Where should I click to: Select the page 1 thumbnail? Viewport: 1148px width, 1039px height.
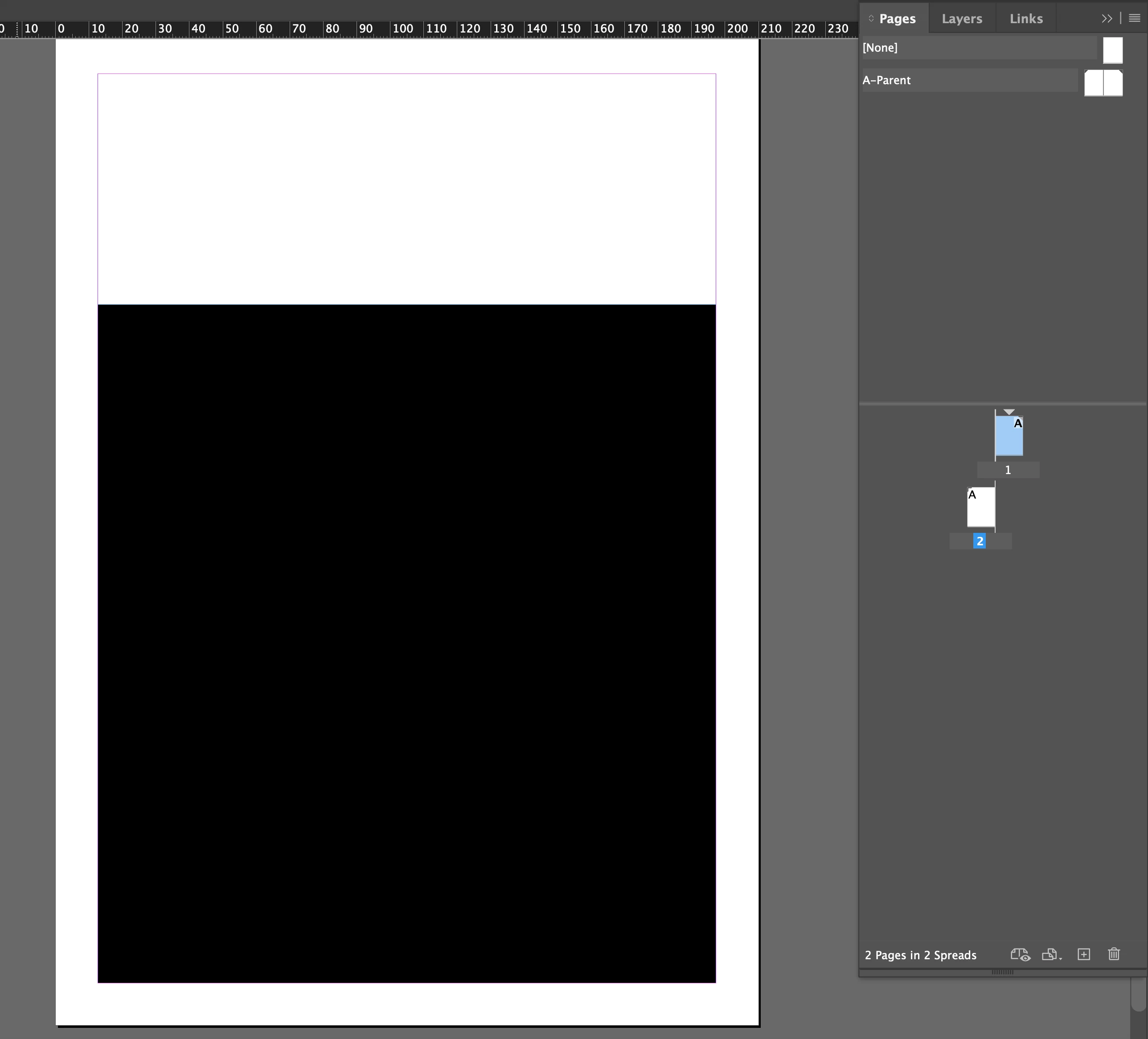coord(1009,437)
